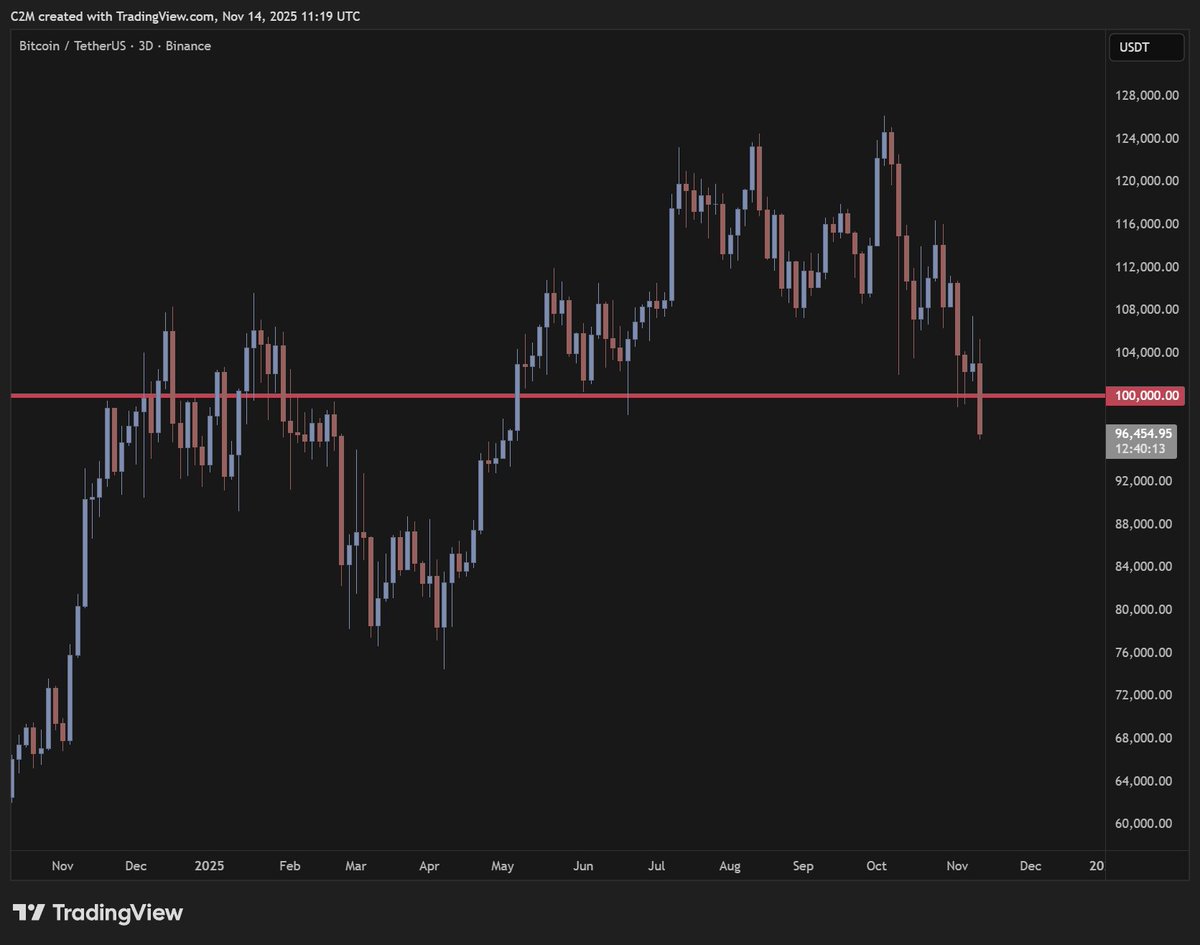Click the 72,000.00 price axis label

pyautogui.click(x=1145, y=695)
